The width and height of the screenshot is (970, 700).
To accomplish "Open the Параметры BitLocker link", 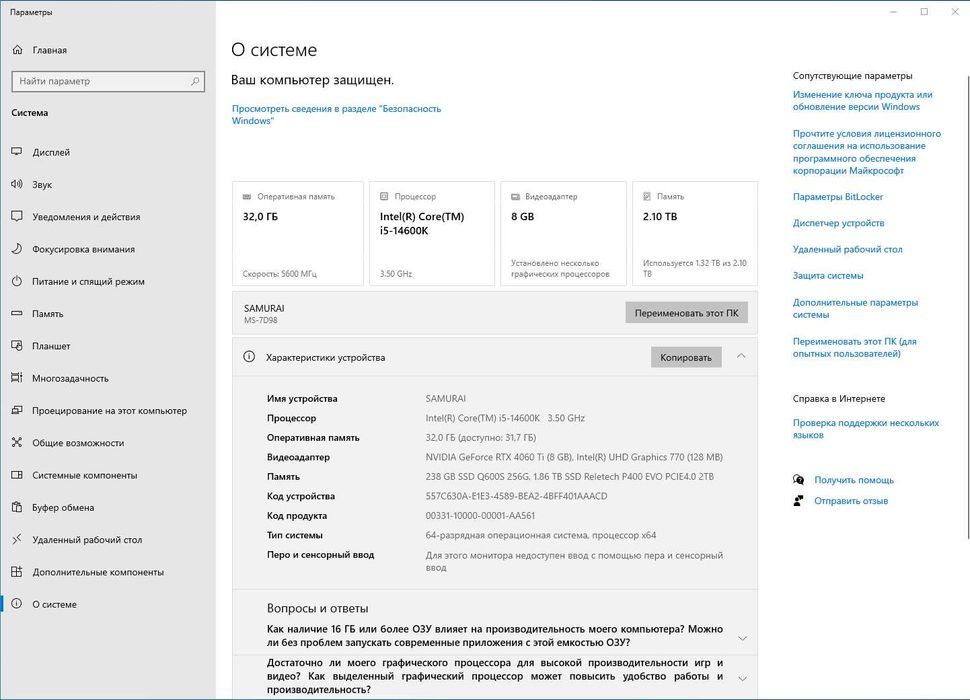I will [x=838, y=197].
